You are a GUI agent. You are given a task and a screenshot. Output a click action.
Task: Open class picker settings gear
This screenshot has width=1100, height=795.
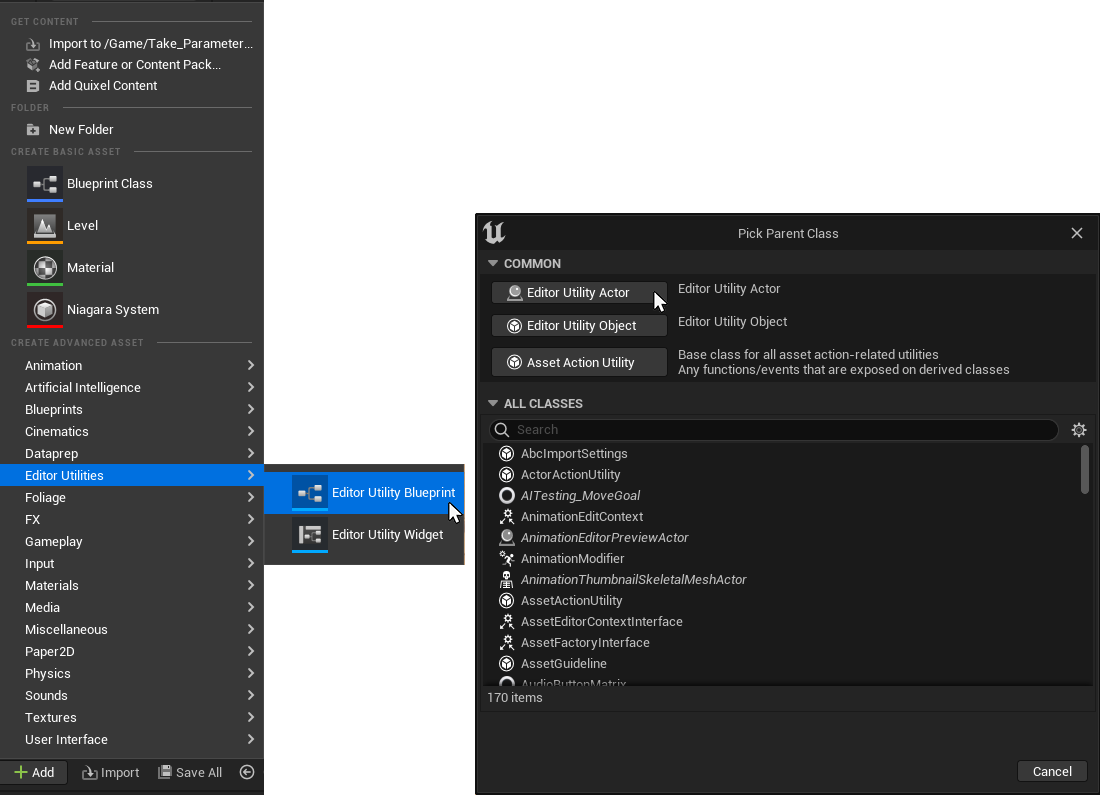1078,430
